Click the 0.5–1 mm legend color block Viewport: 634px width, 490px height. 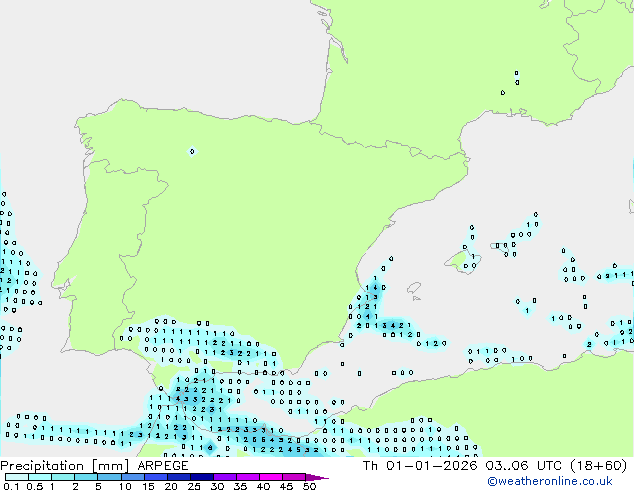tap(40, 477)
